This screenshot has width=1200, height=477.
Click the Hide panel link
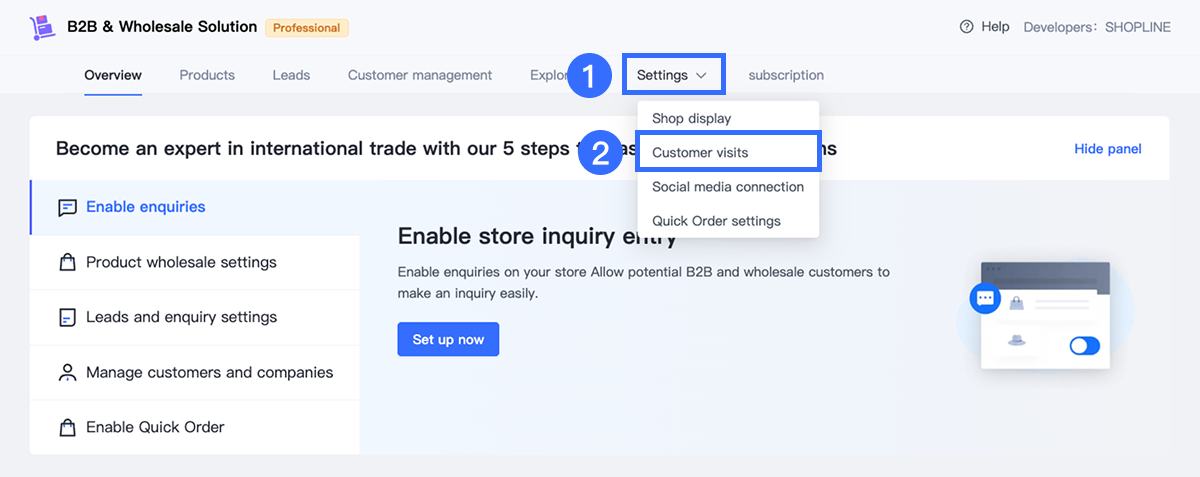[x=1107, y=149]
